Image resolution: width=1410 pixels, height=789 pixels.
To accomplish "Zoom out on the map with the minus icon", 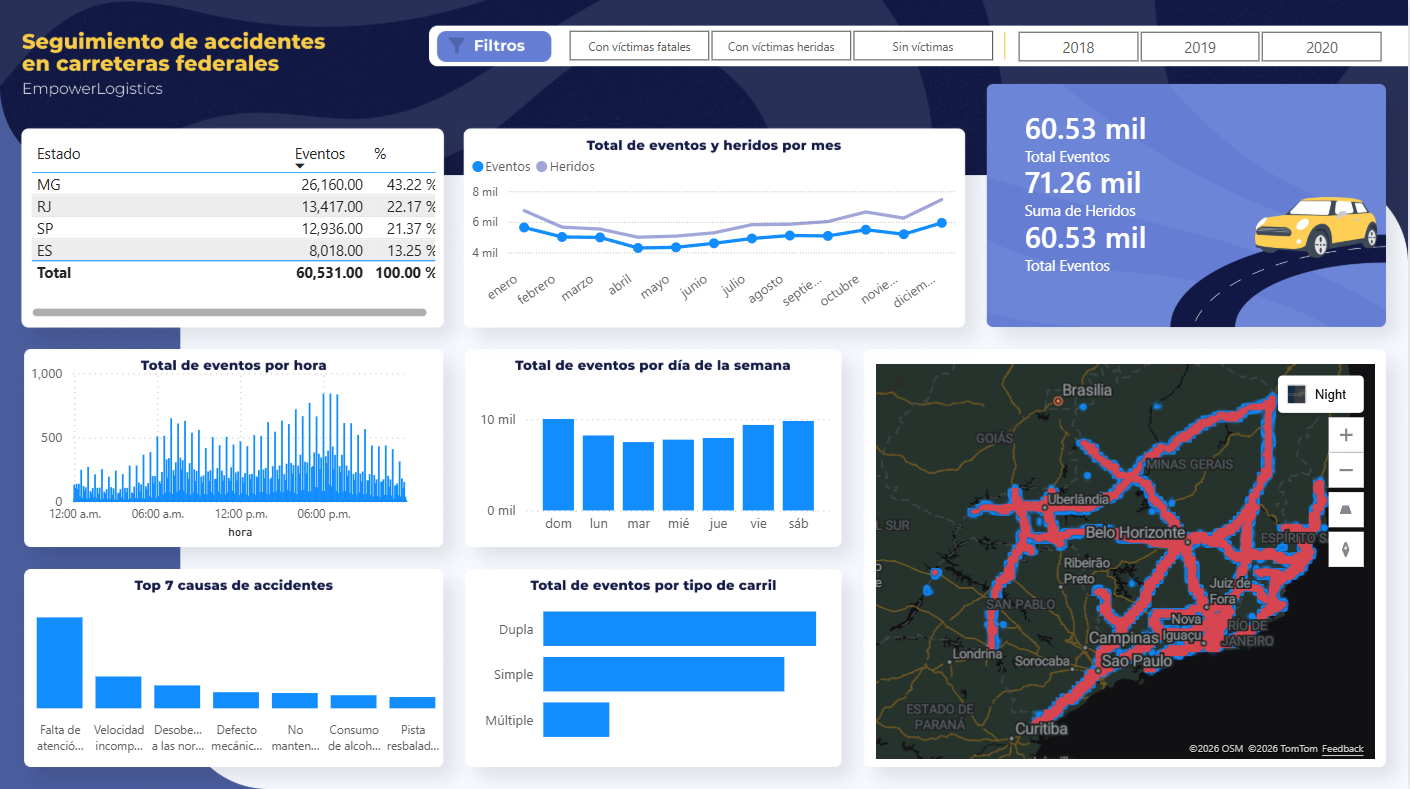I will click(x=1345, y=470).
